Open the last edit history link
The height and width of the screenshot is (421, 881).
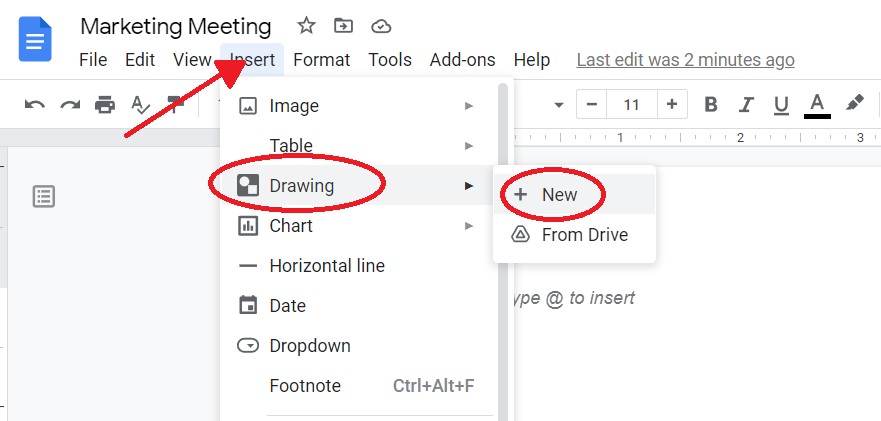tap(685, 60)
